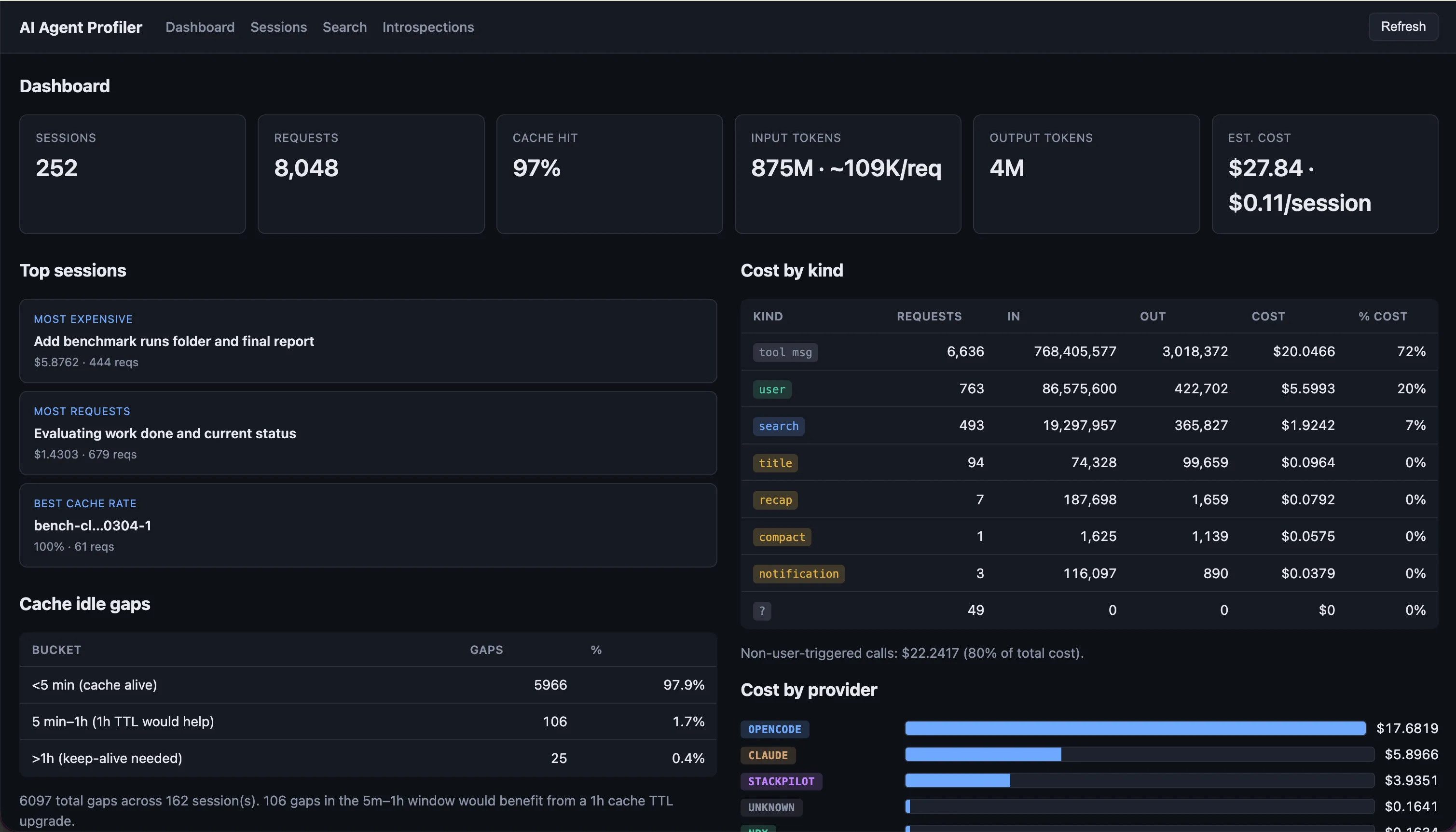Click the 'recap' kind badge
The height and width of the screenshot is (832, 1456).
tap(775, 500)
